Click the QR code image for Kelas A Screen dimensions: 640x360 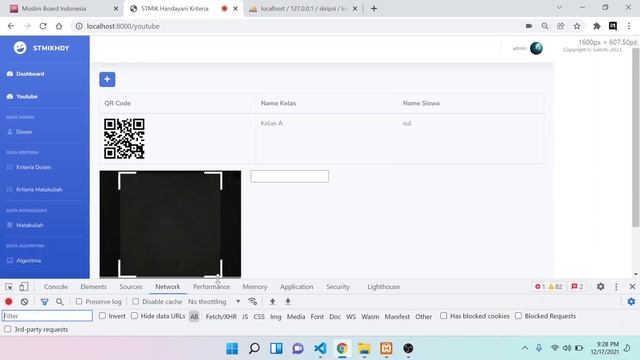(124, 139)
